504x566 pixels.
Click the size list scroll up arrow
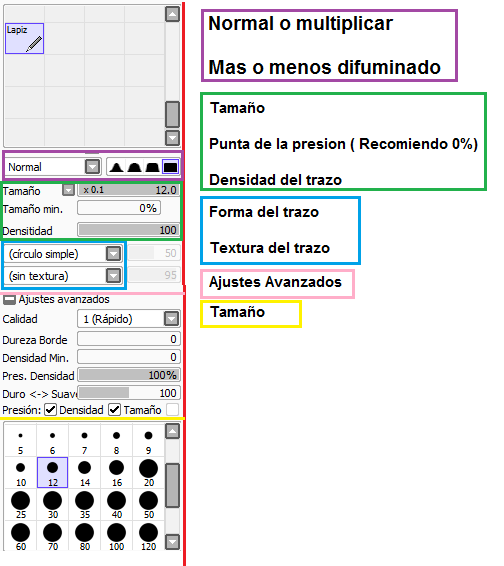pos(173,431)
